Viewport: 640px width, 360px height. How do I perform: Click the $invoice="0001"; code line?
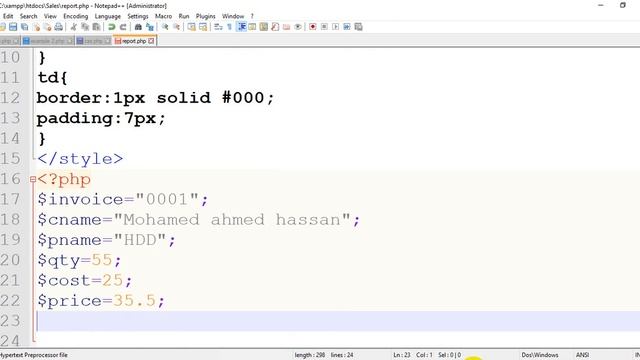click(x=123, y=199)
